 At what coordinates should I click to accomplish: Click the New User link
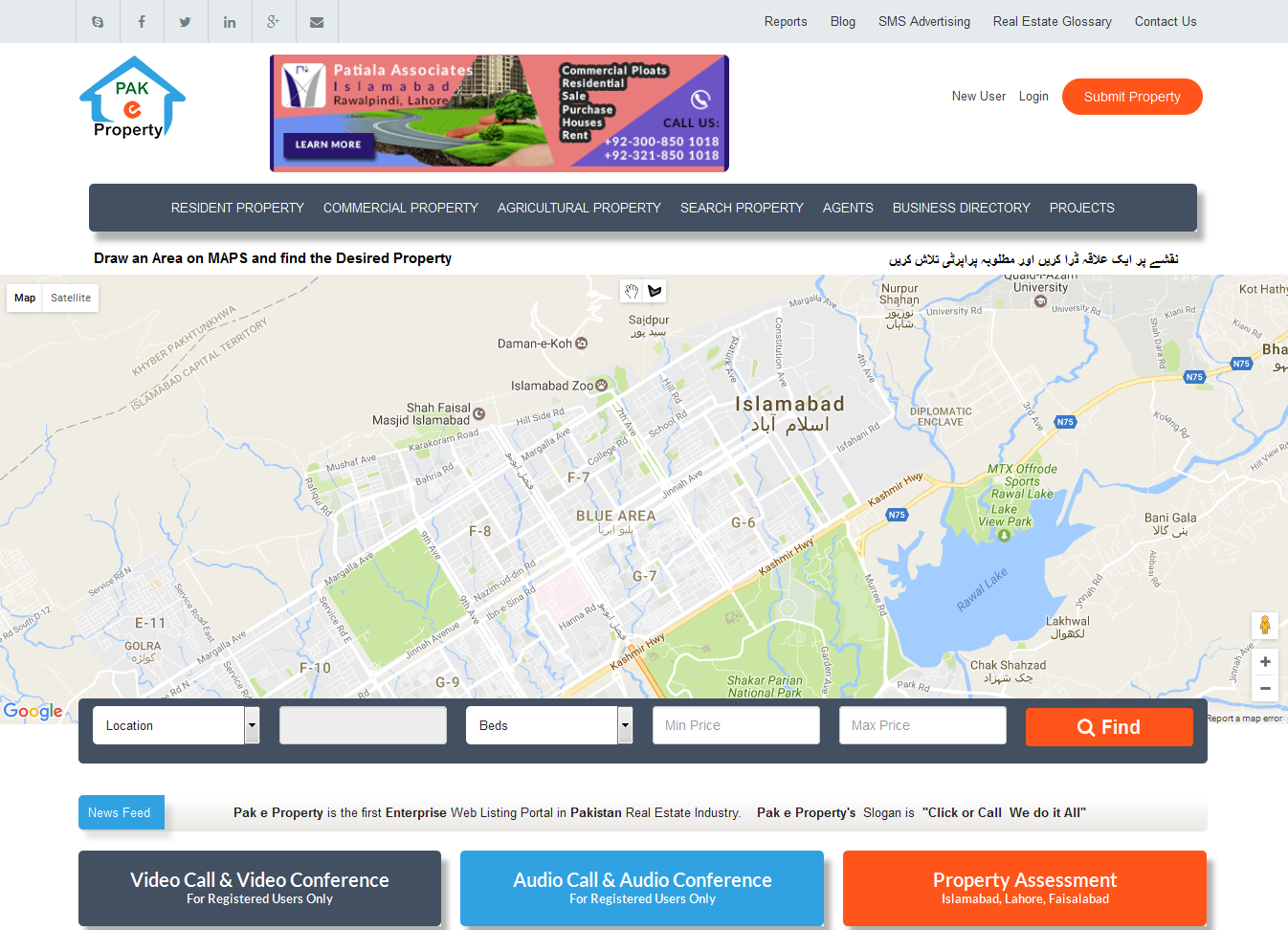[979, 97]
